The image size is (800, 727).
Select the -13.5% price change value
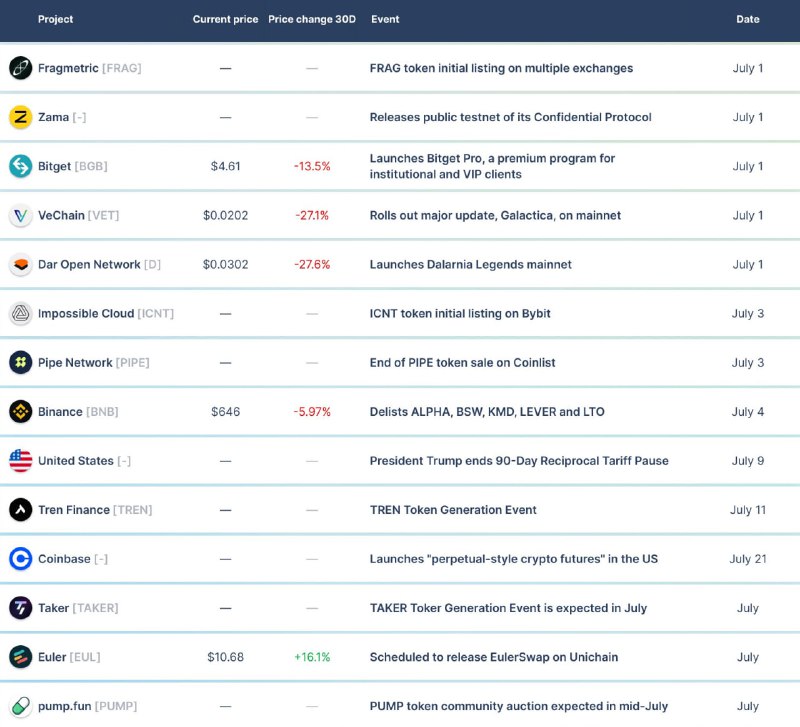pyautogui.click(x=312, y=166)
